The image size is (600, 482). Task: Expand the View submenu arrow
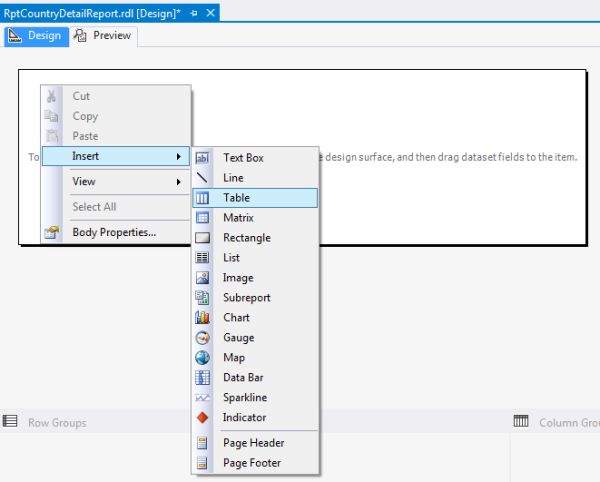pos(178,182)
